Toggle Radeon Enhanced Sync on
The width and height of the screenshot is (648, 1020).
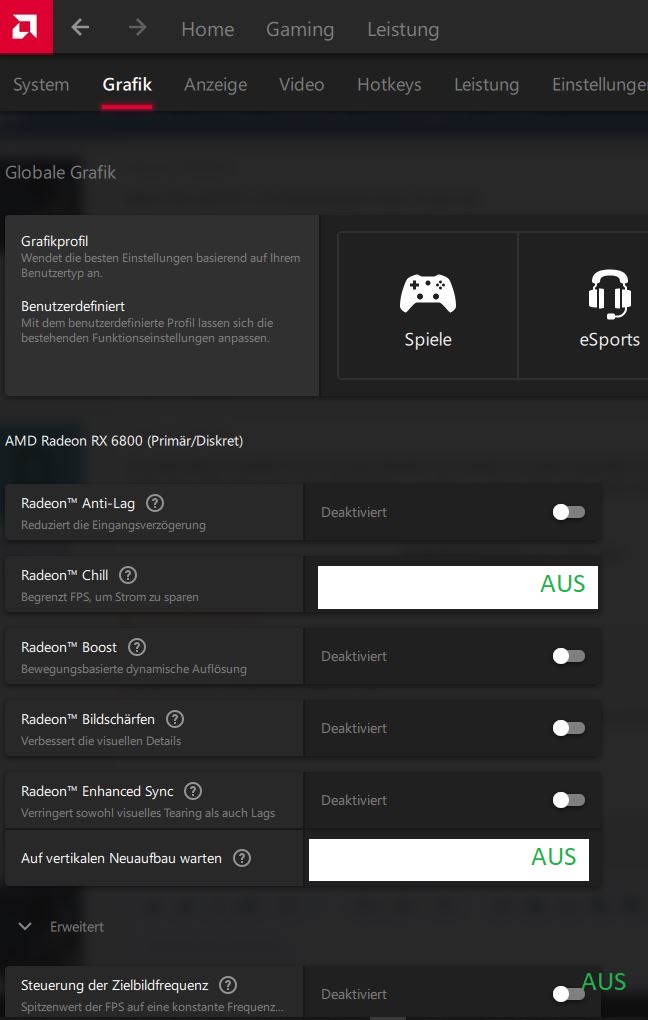coord(568,800)
